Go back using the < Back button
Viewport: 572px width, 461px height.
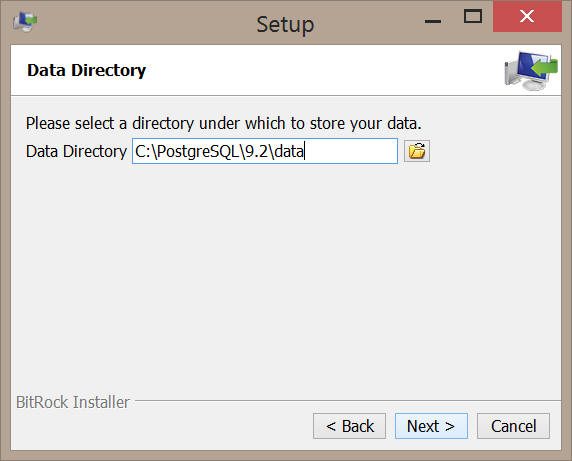click(349, 426)
